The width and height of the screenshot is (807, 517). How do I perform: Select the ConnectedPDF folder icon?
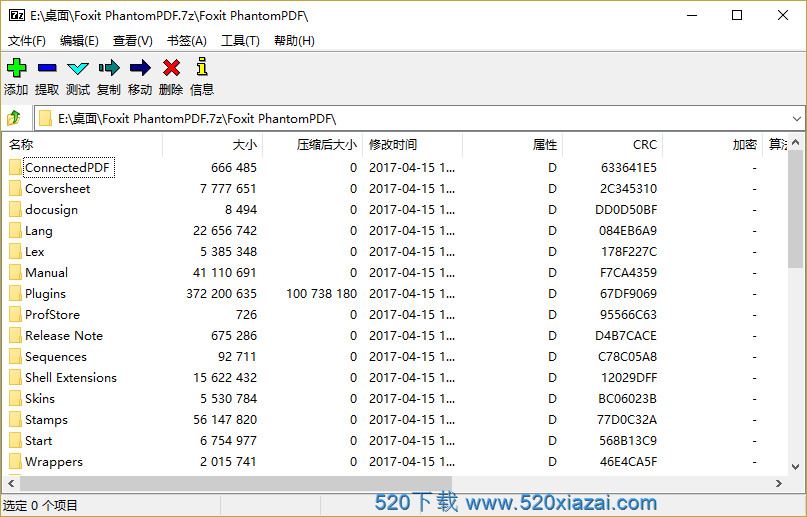click(15, 167)
